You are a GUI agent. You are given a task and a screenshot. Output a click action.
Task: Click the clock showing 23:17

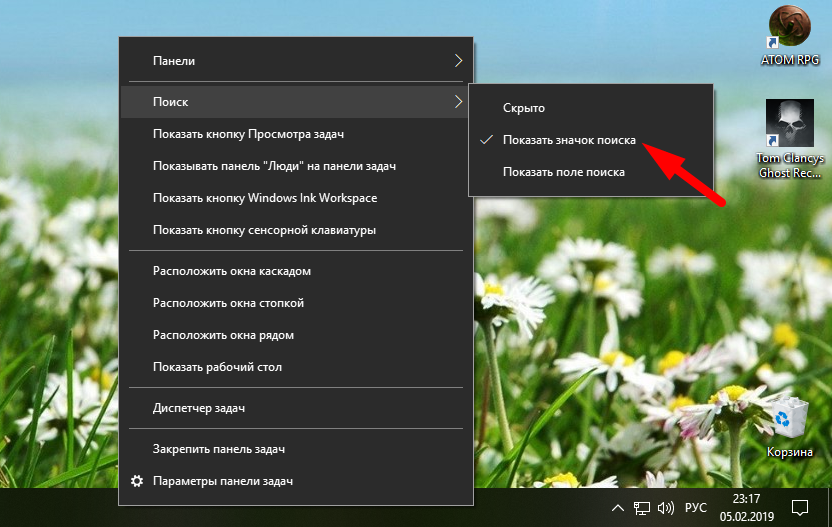746,507
